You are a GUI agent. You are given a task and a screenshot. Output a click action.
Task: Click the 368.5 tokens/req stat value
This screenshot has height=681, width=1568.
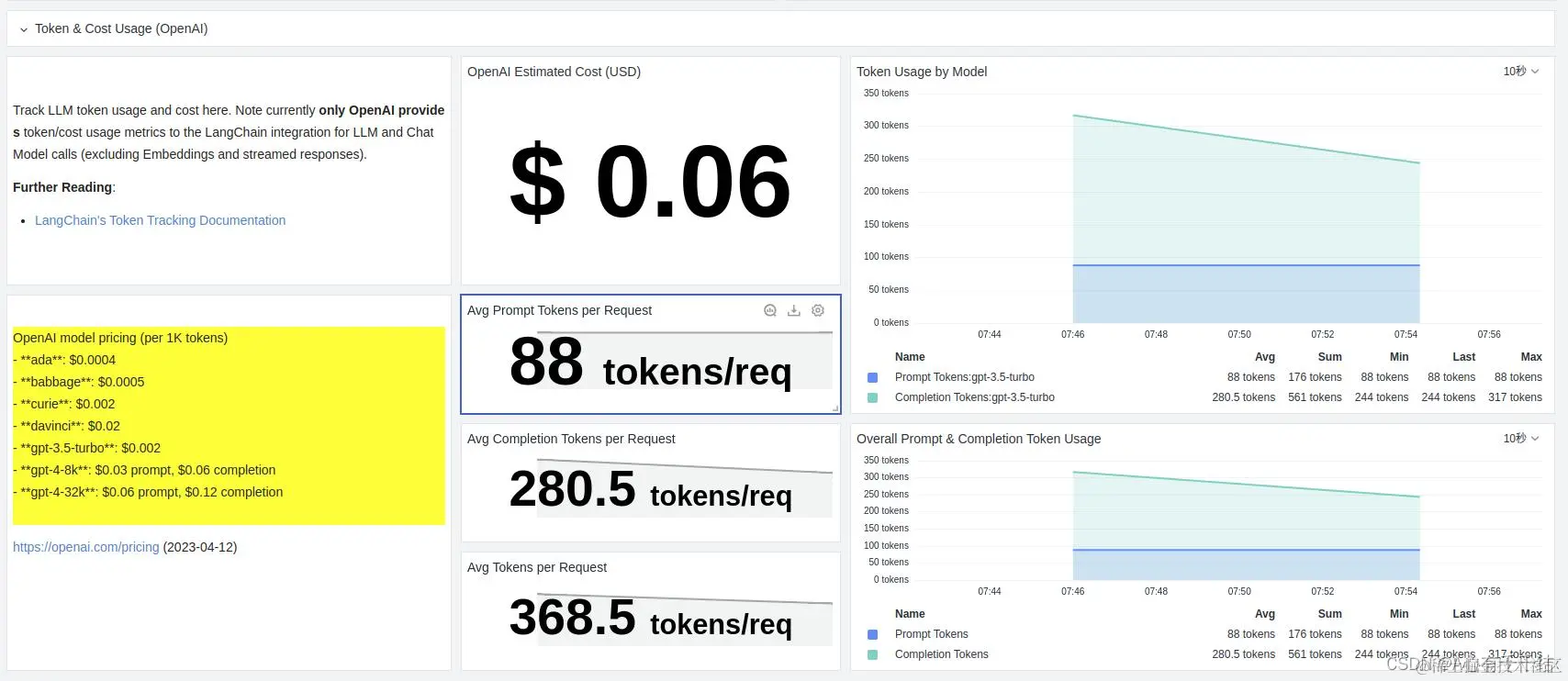(x=650, y=618)
